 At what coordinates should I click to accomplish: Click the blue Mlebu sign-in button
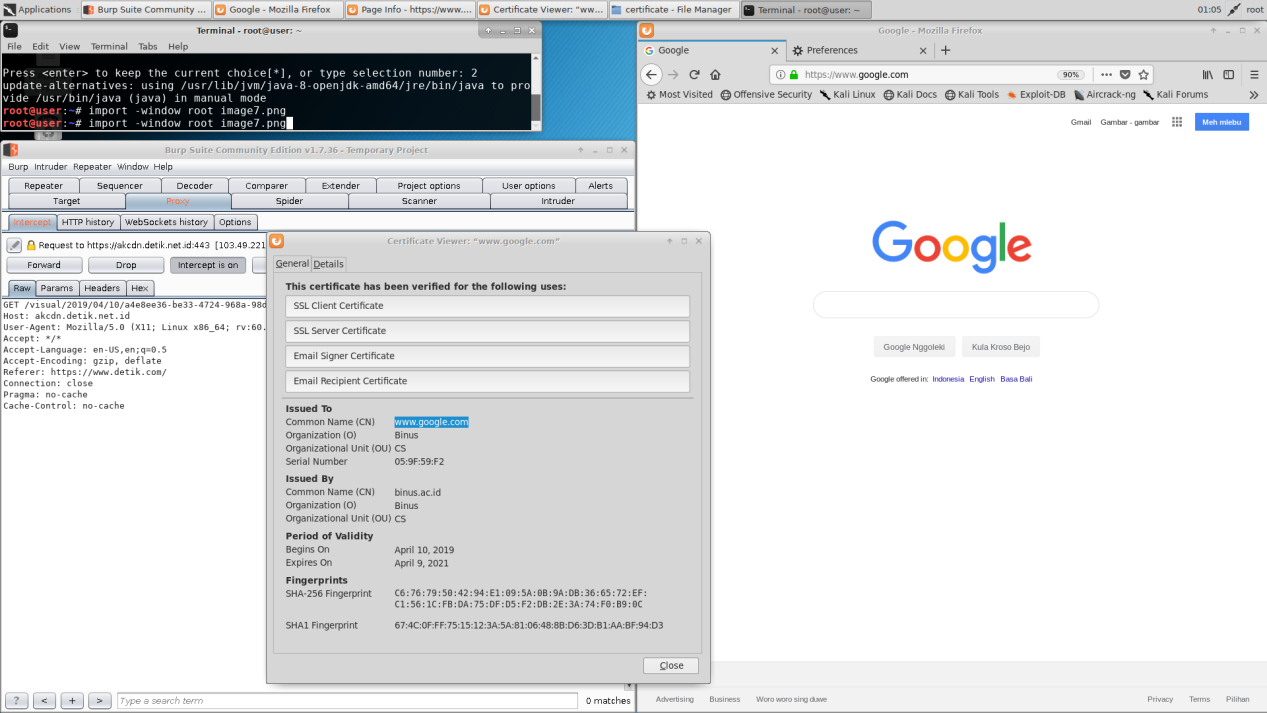(1222, 122)
